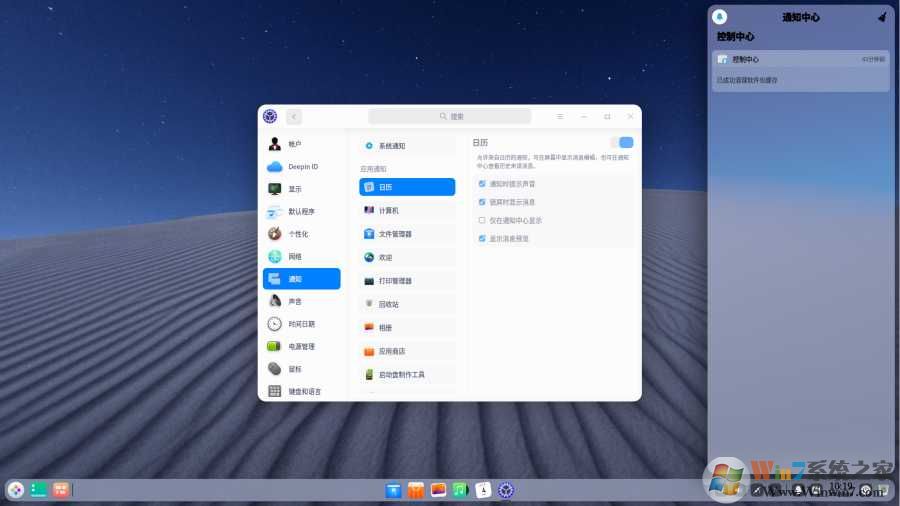Launch File Manager from the dock
Image resolution: width=900 pixels, height=506 pixels.
click(x=393, y=490)
